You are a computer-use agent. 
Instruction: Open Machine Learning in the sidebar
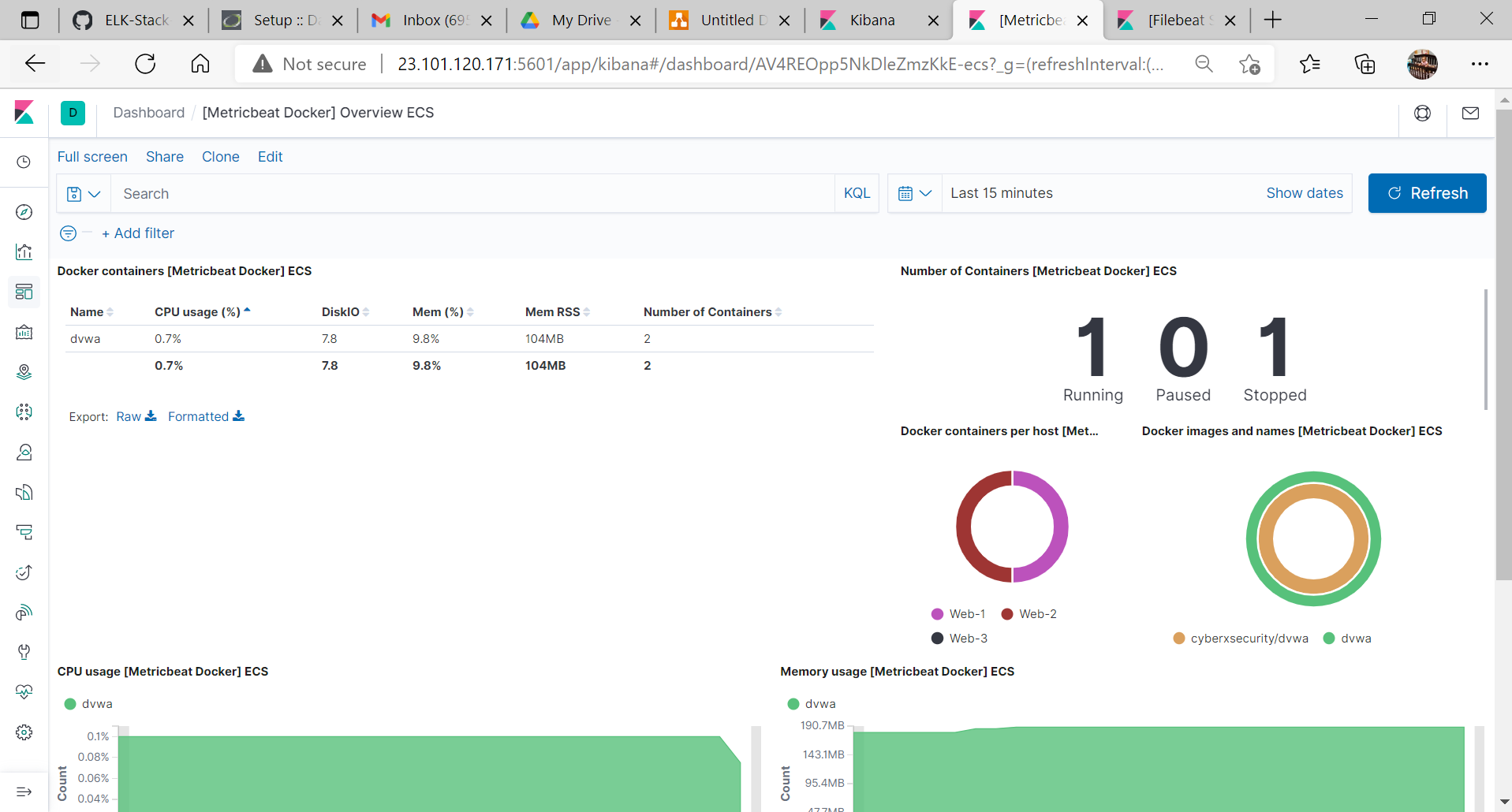(24, 412)
